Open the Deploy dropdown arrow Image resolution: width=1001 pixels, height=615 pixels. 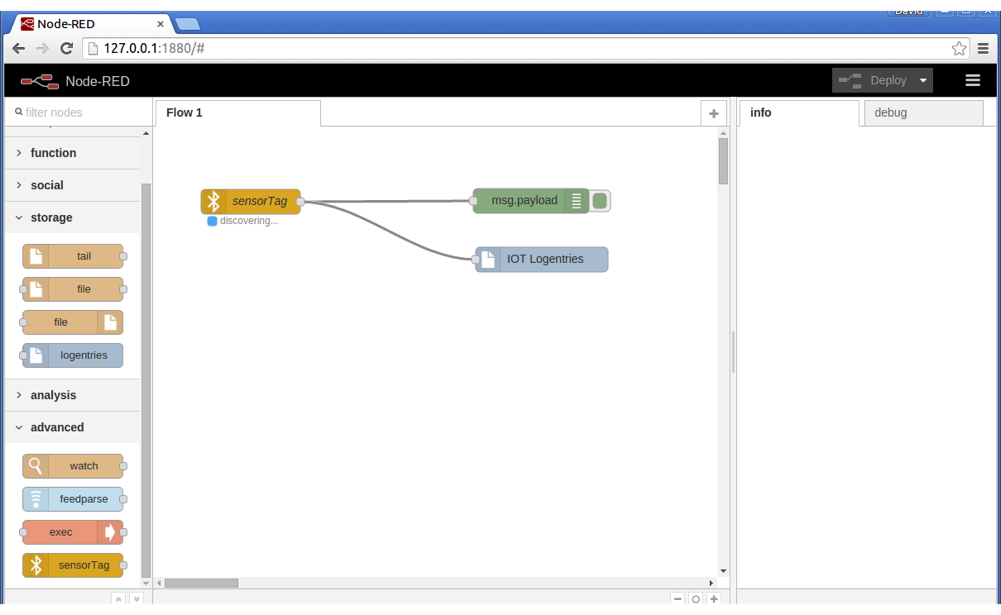pyautogui.click(x=923, y=81)
